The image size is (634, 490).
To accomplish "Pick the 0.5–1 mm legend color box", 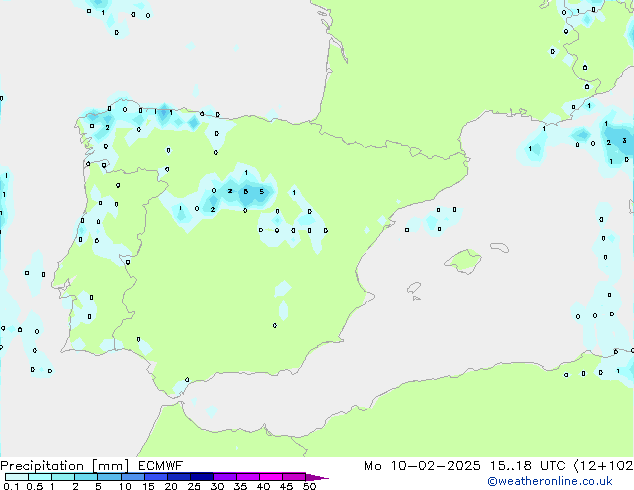I will click(x=40, y=477).
